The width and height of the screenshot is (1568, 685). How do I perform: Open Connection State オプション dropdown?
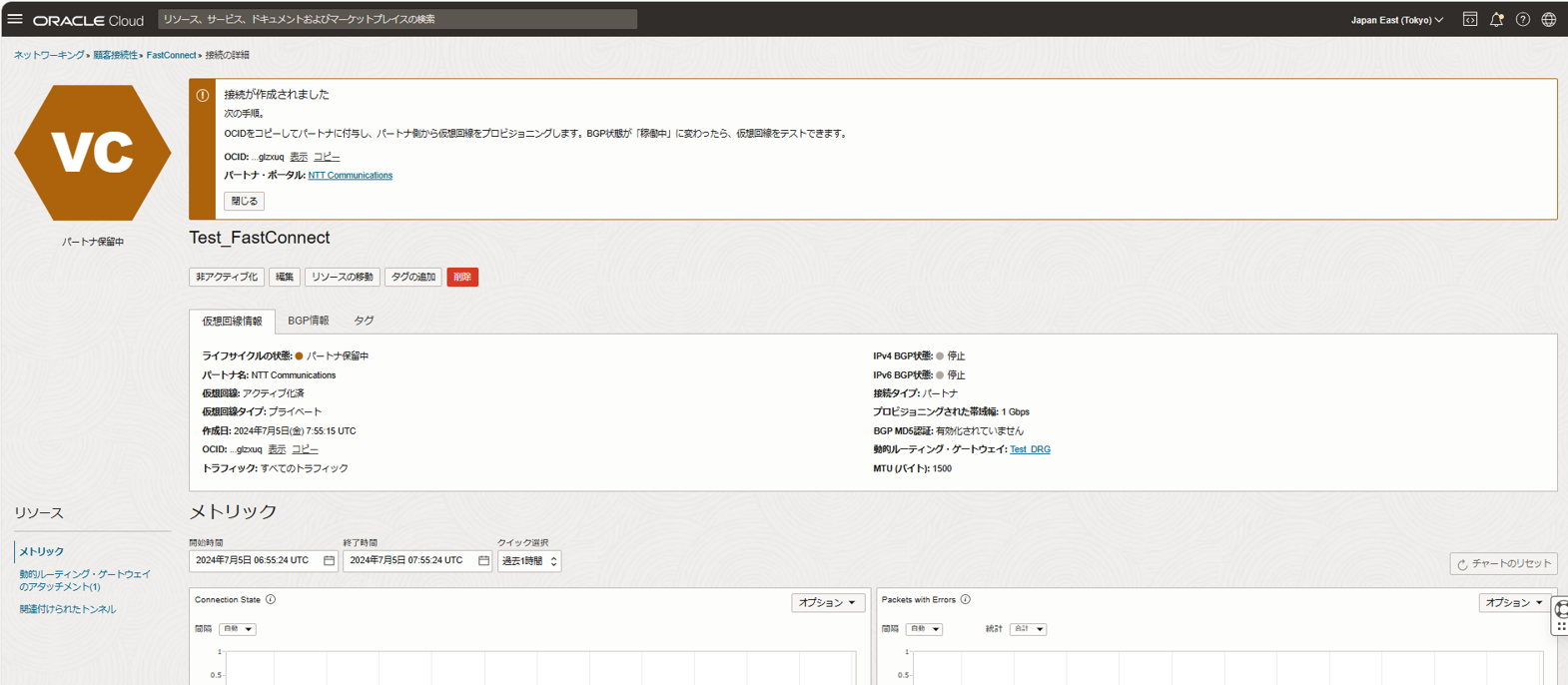(827, 603)
